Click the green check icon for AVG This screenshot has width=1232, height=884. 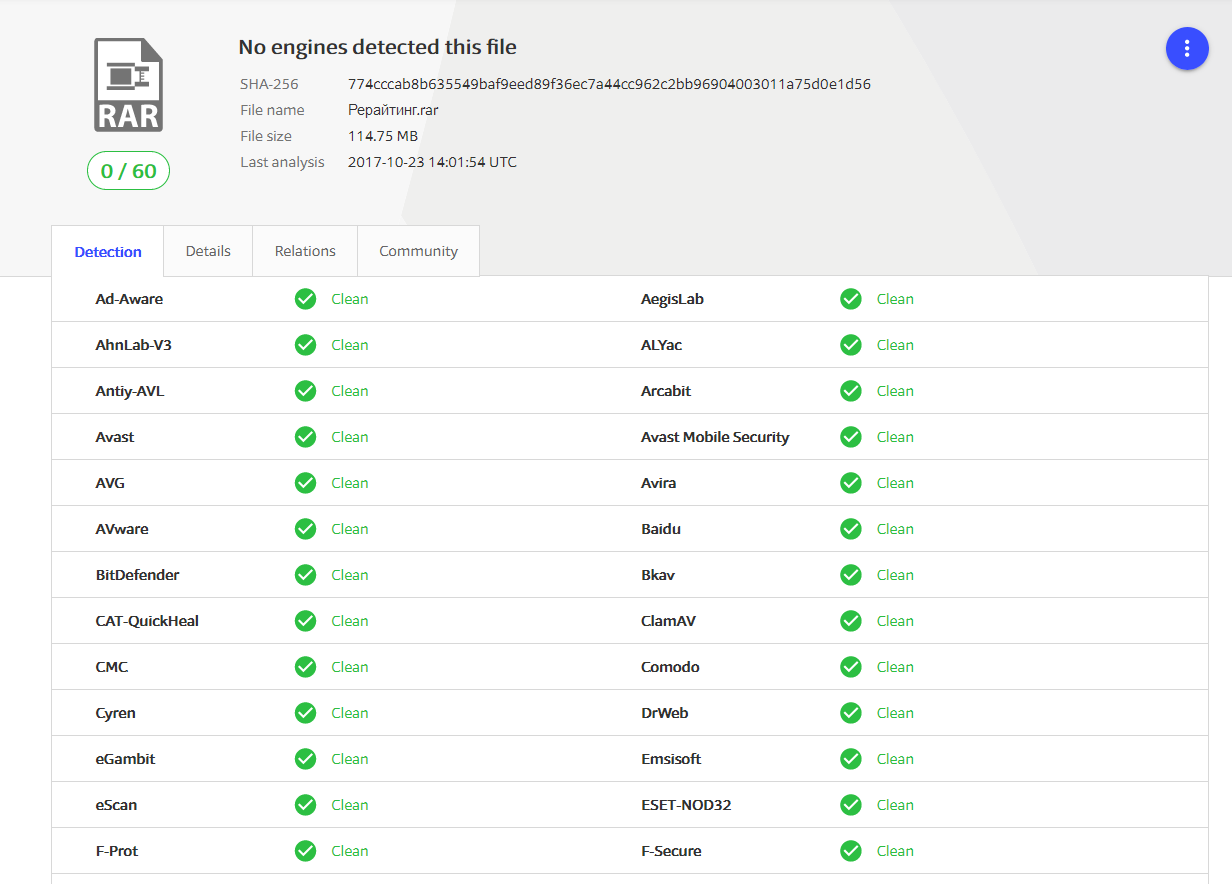(306, 483)
